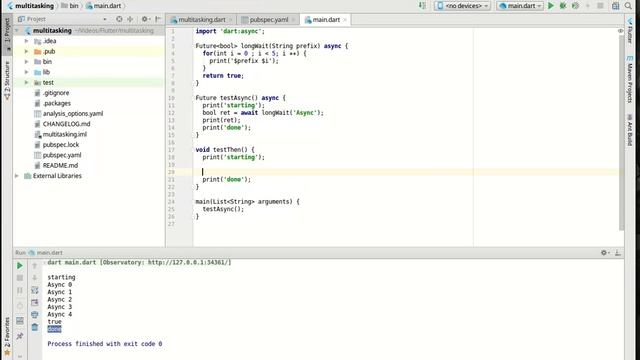This screenshot has width=640, height=360.
Task: Click the down-arrow stack trace icon in Run panel
Action: coord(35,278)
